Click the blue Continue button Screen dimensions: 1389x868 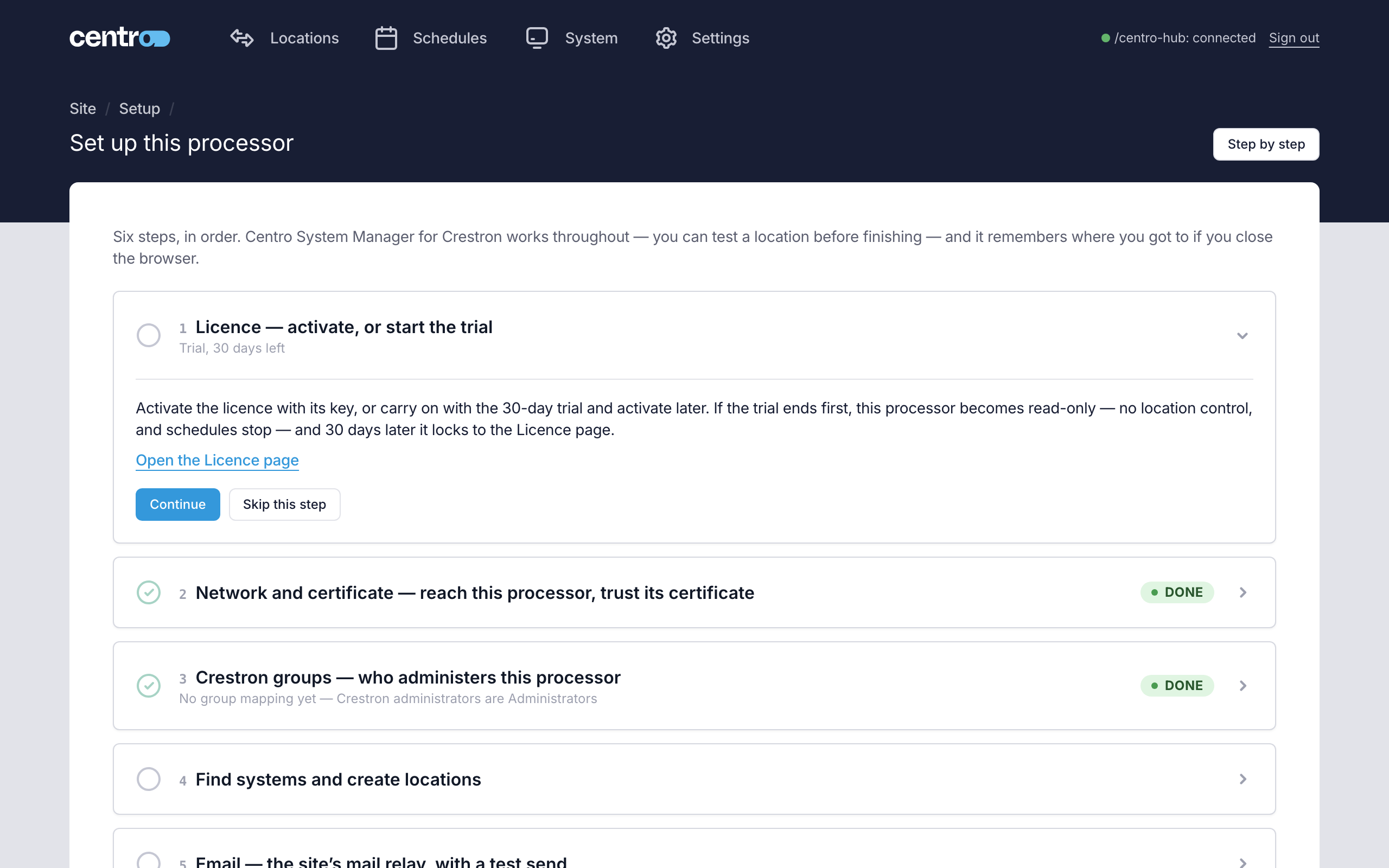click(x=178, y=504)
